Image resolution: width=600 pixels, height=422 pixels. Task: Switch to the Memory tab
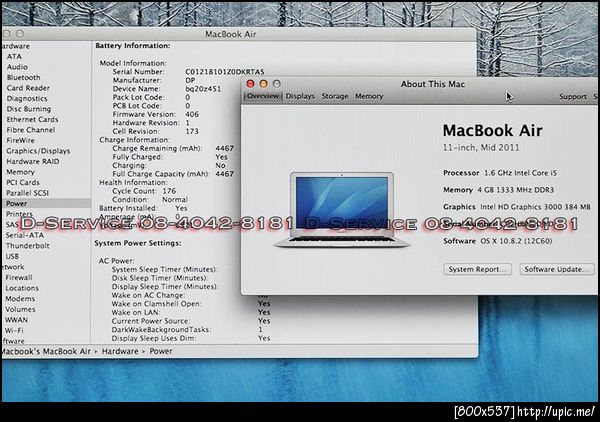point(369,96)
